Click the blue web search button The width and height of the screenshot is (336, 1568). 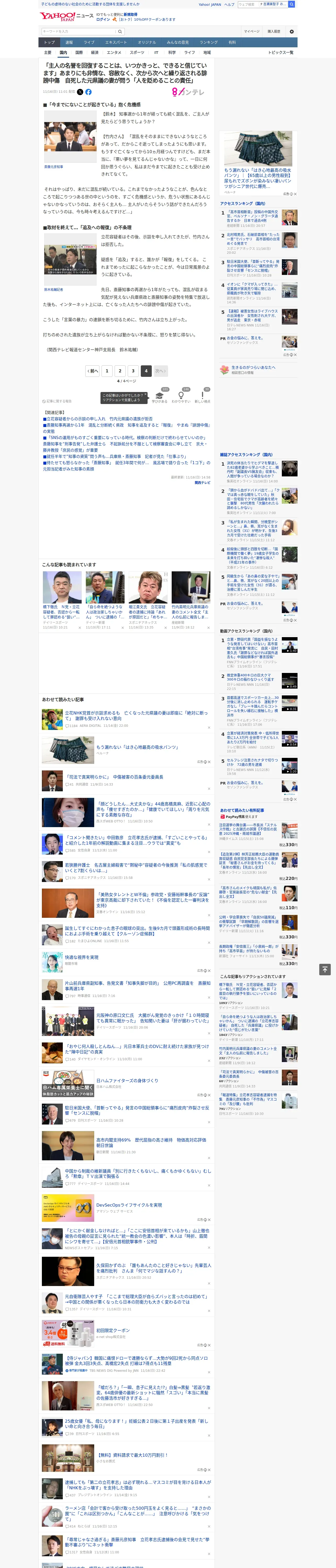pyautogui.click(x=292, y=4)
